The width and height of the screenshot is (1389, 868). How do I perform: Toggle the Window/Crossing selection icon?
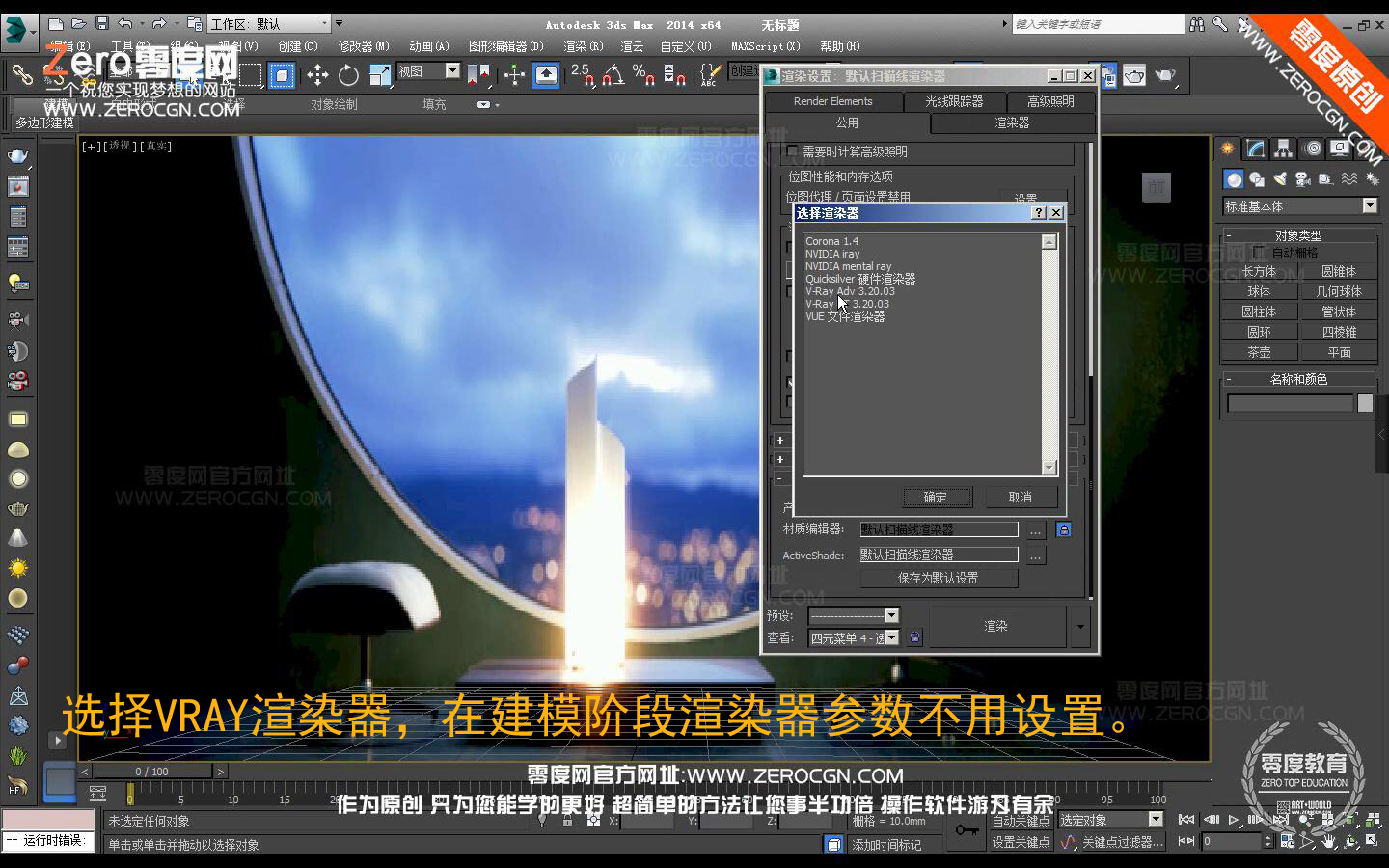[x=282, y=74]
